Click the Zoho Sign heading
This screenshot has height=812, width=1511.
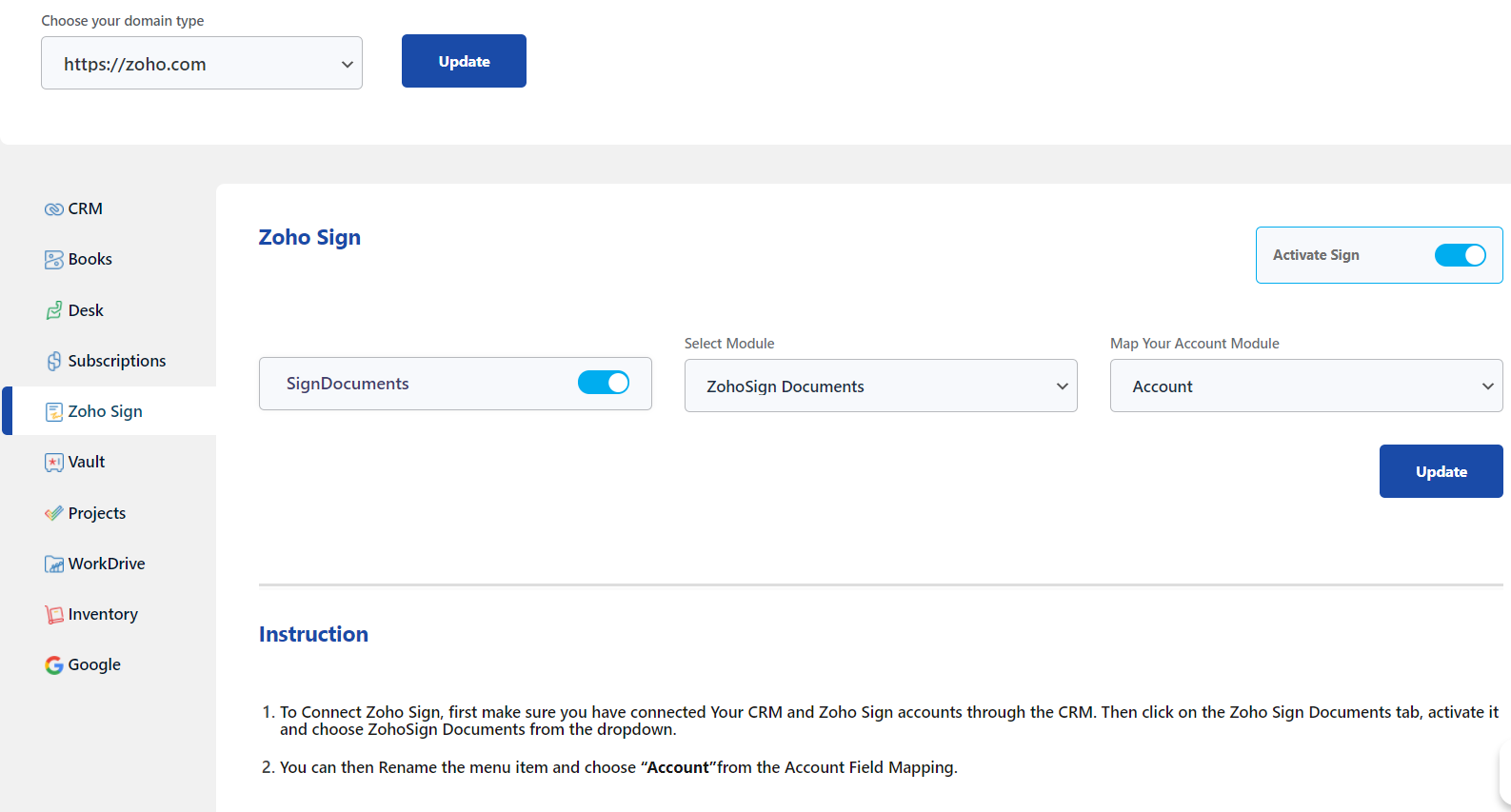pyautogui.click(x=309, y=238)
